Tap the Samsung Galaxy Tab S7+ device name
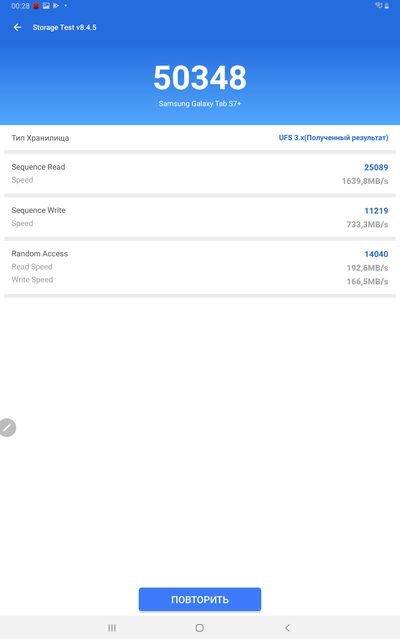Viewport: 400px width, 639px height. point(200,104)
